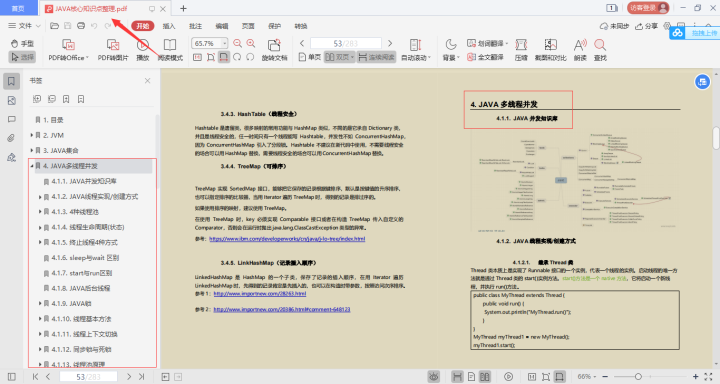Open file with the folder icon
The width and height of the screenshot is (720, 384).
(54, 26)
